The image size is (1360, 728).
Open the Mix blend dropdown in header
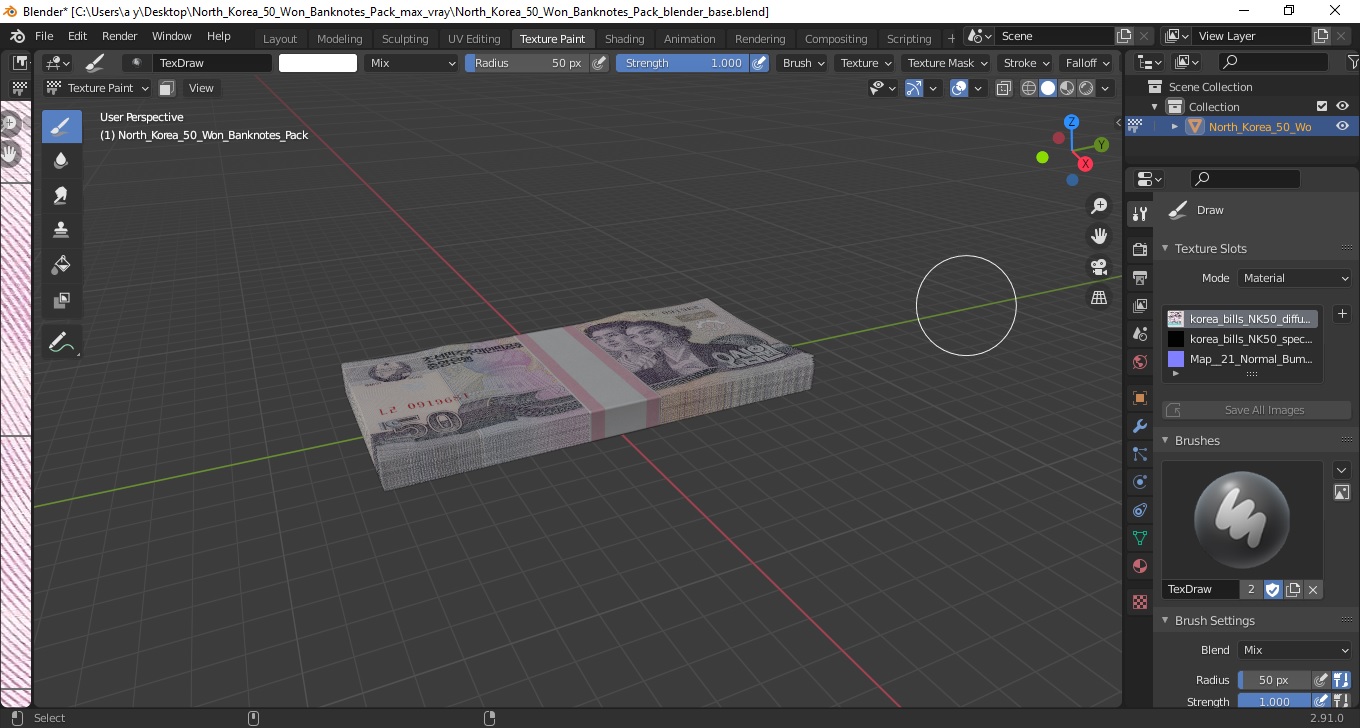411,63
